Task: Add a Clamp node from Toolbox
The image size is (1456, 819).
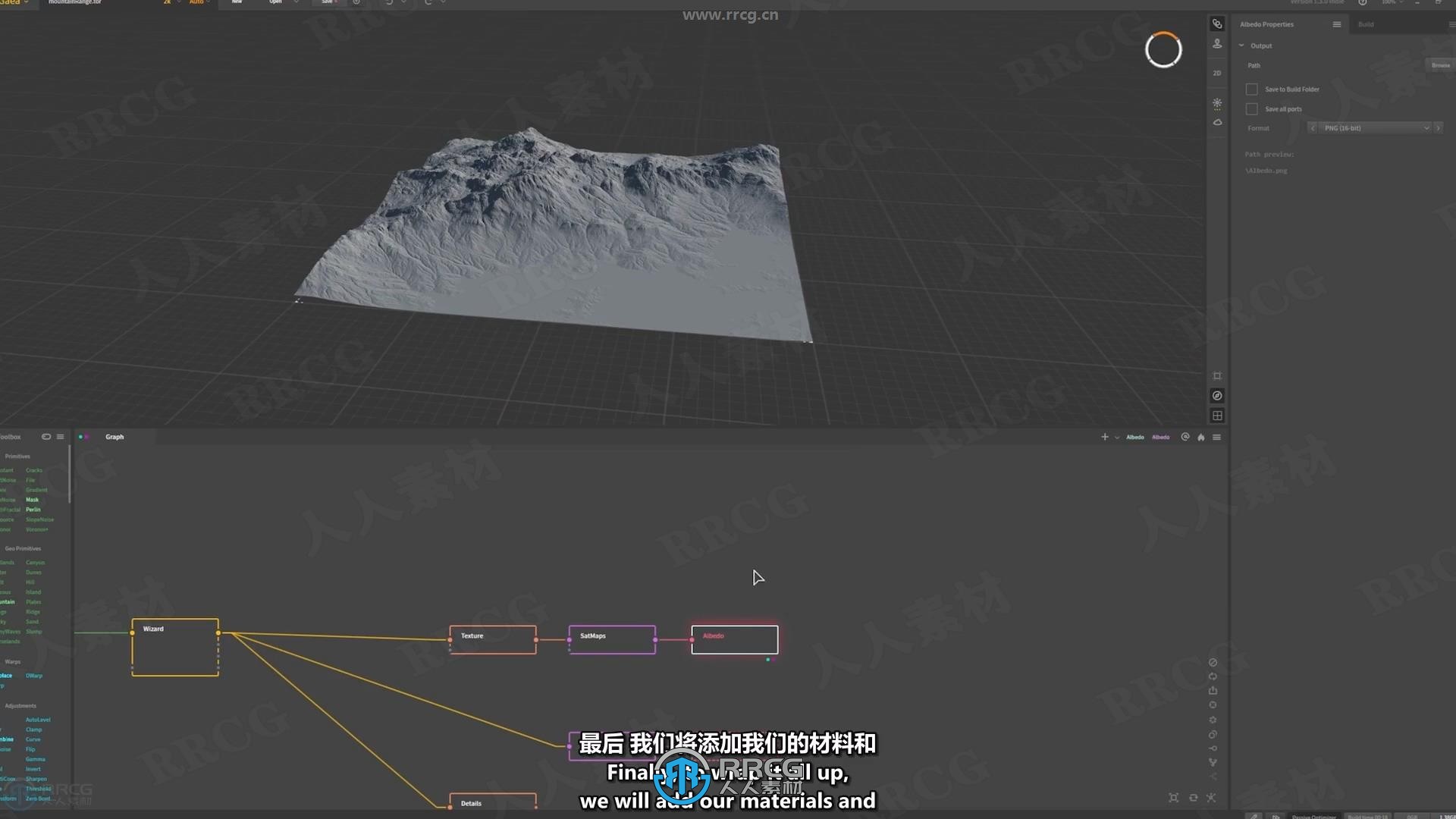Action: coord(33,730)
